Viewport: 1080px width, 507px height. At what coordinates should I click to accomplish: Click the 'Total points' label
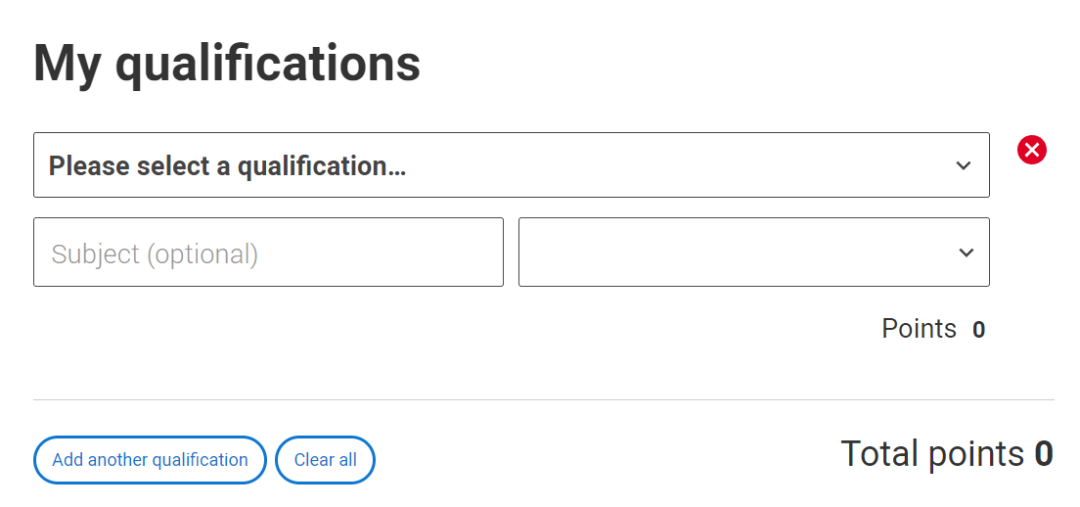coord(932,454)
